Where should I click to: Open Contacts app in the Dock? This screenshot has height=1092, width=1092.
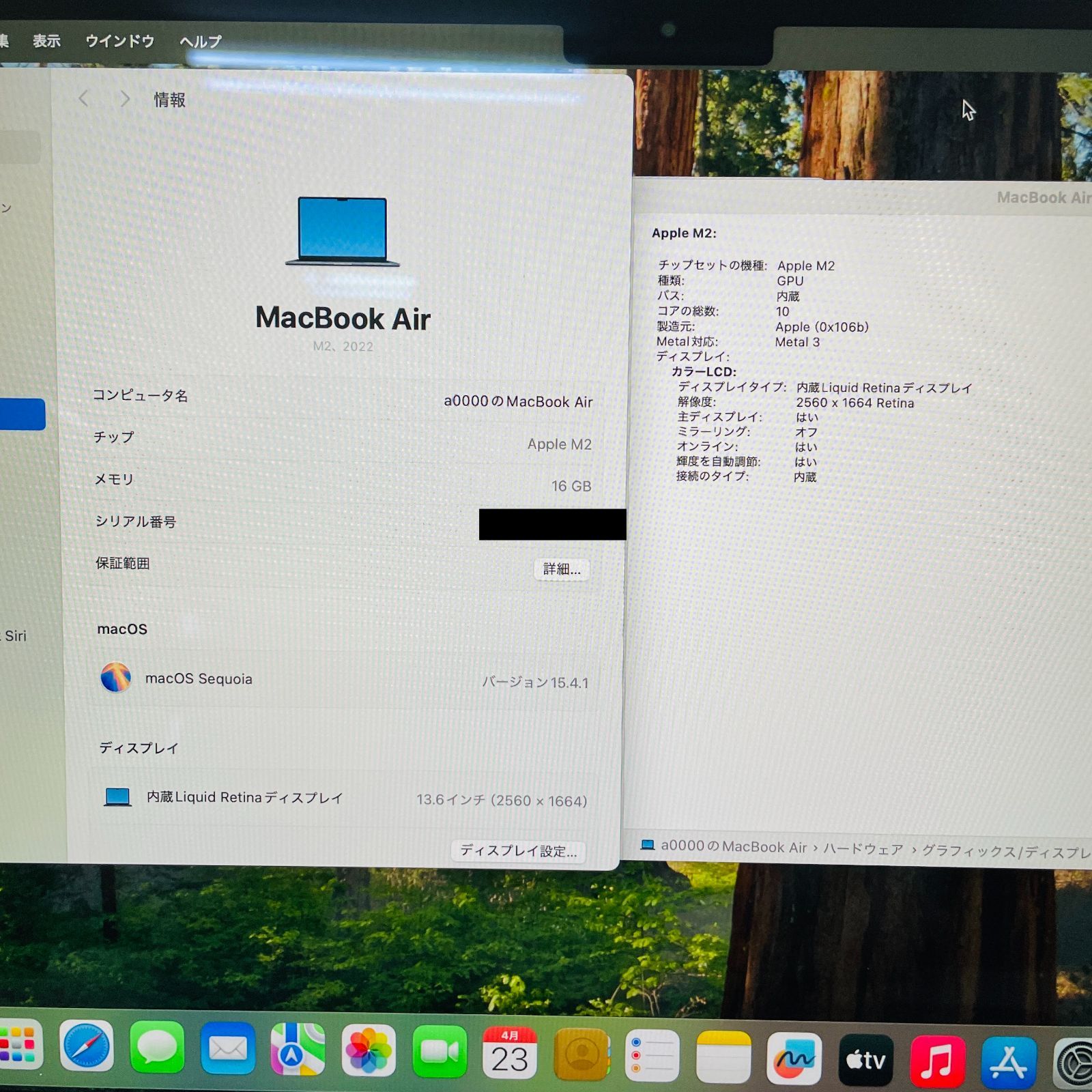click(x=581, y=1054)
